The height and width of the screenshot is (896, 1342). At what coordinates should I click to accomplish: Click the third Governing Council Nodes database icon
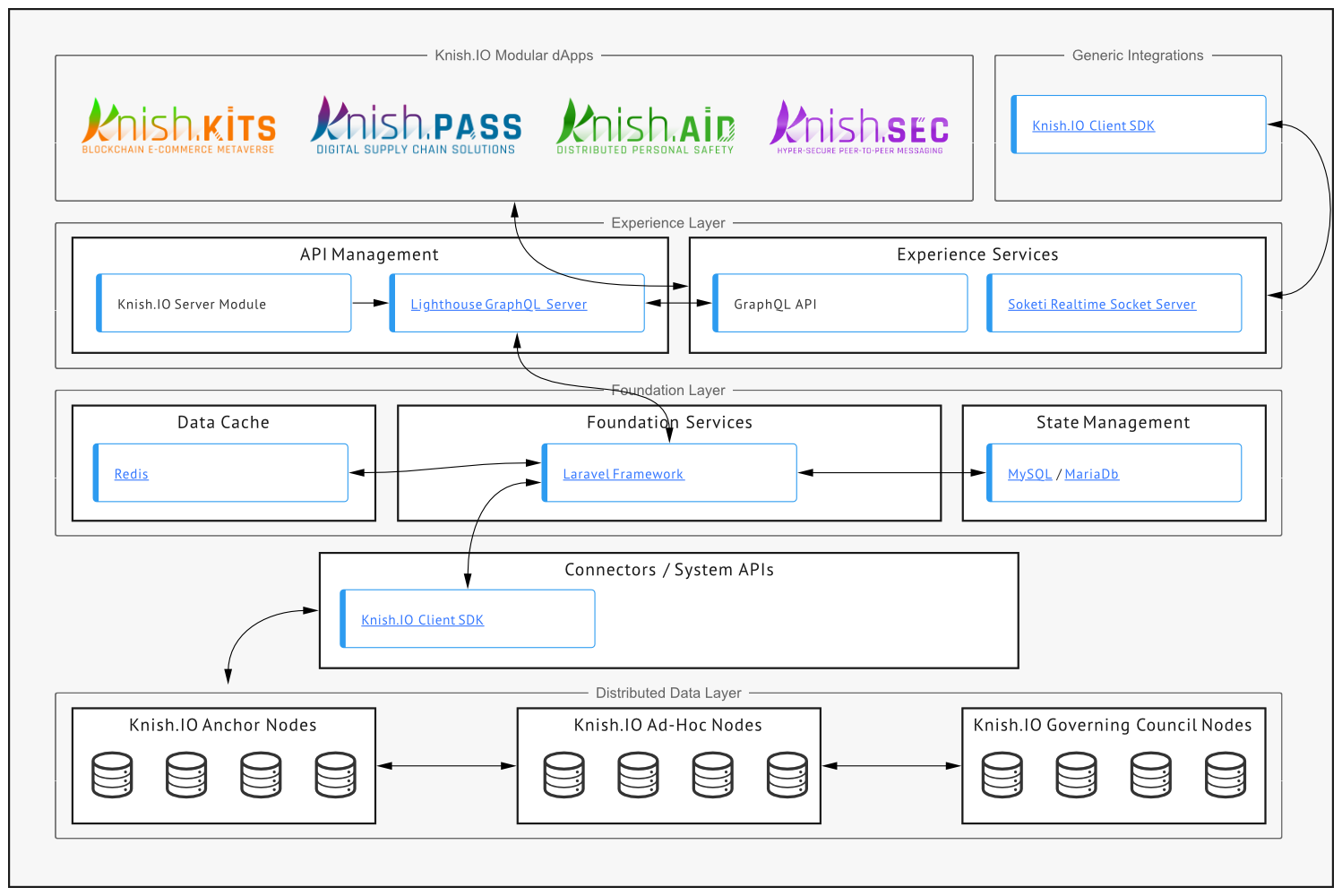point(1151,775)
